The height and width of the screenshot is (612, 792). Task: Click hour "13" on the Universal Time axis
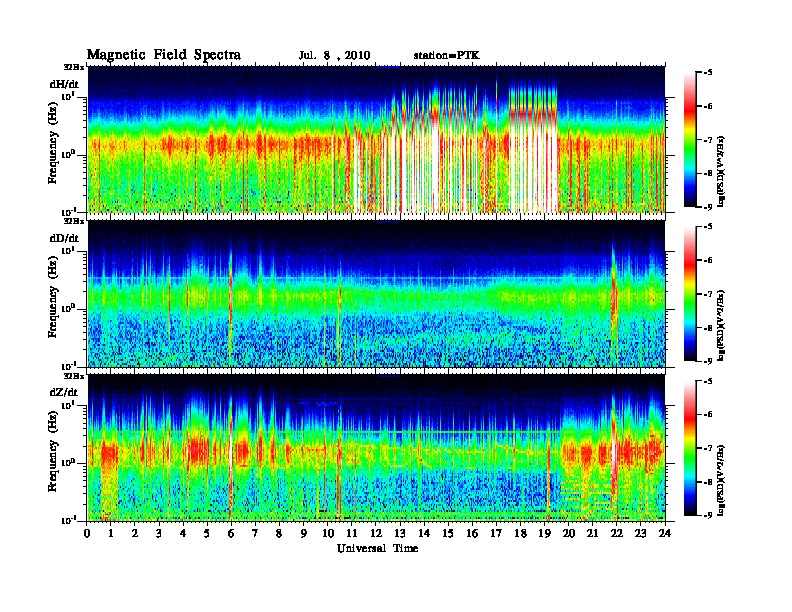[400, 533]
